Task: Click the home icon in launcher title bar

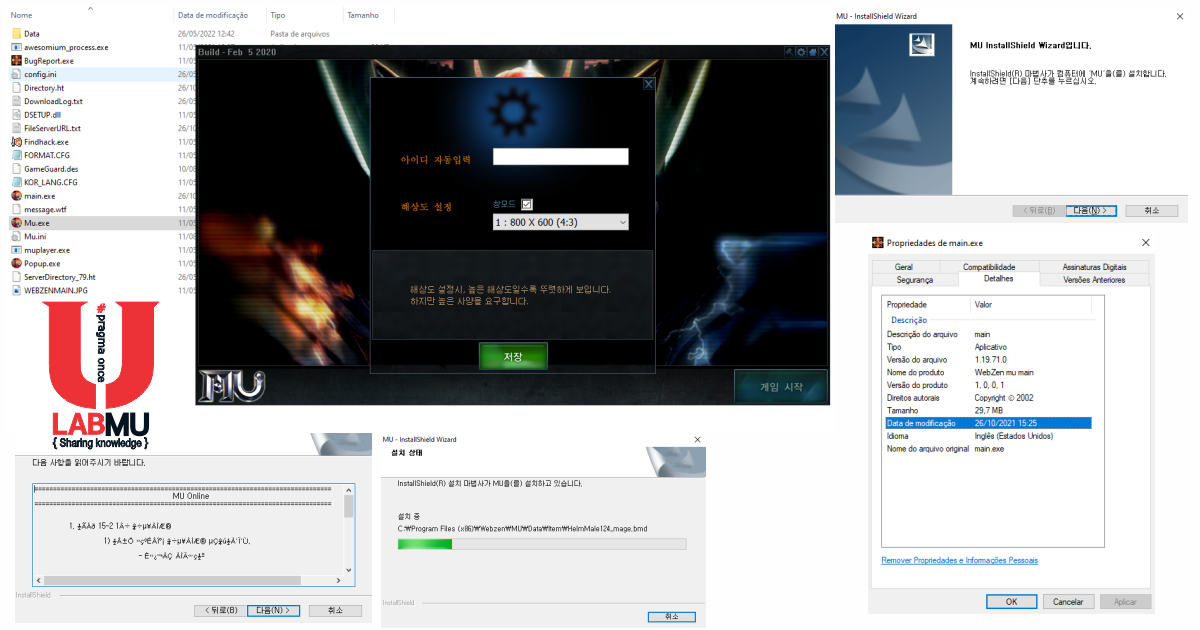Action: tap(813, 52)
